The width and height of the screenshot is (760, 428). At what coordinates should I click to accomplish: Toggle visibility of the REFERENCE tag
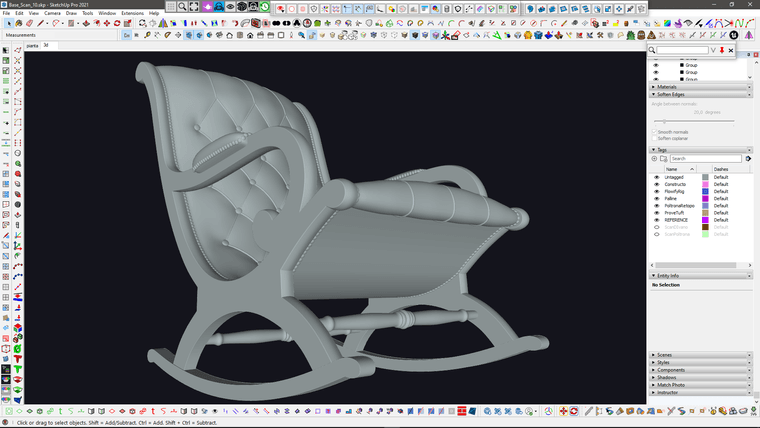pos(657,220)
